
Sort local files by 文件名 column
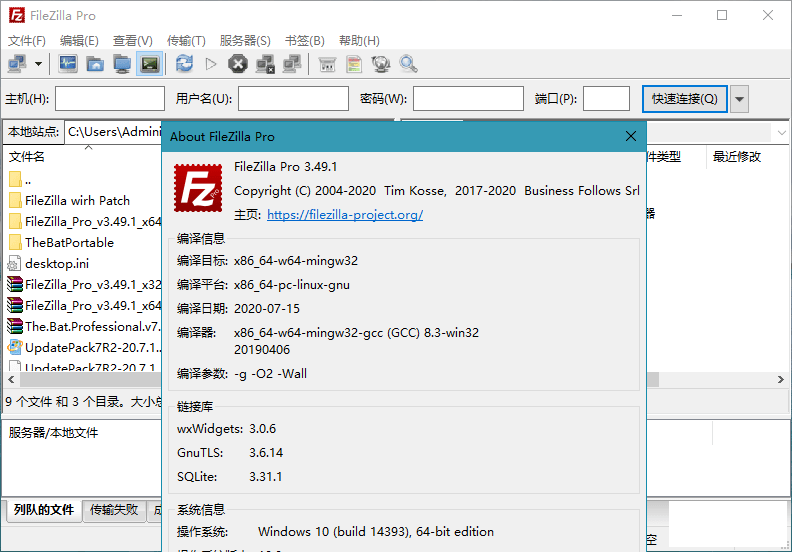[x=26, y=157]
